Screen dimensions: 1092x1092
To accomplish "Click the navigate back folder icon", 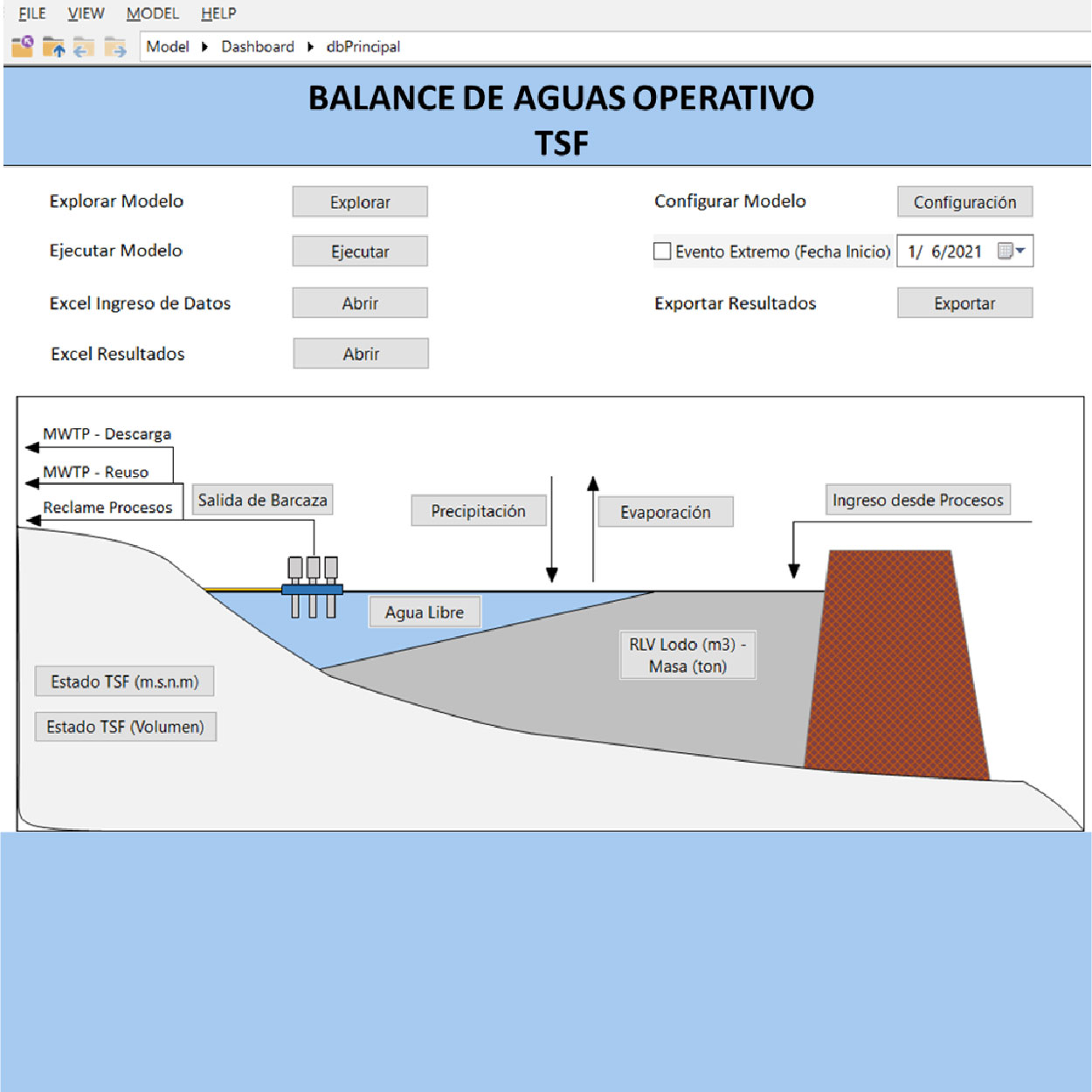I will click(84, 47).
